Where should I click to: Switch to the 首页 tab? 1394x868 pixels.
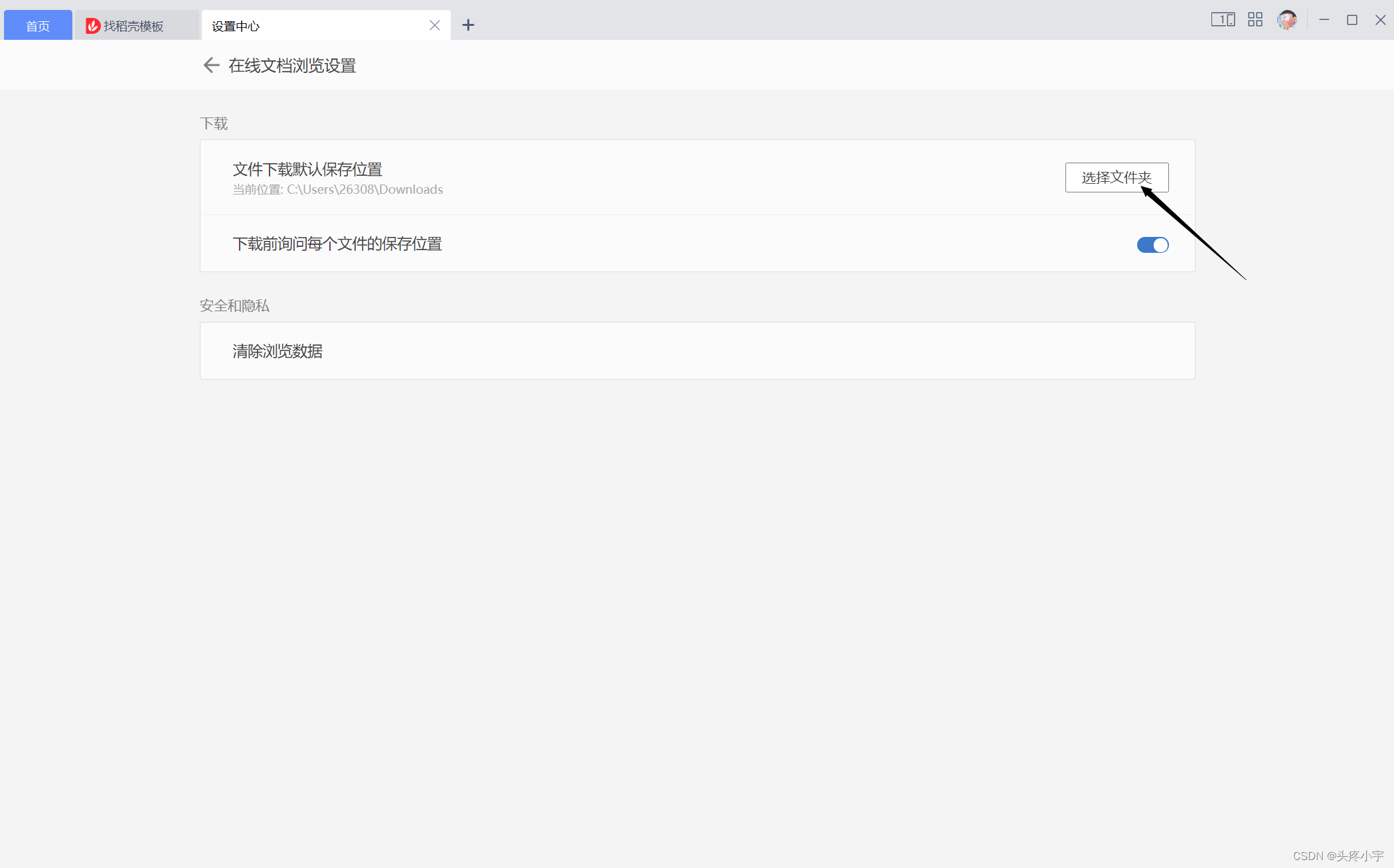coord(38,26)
